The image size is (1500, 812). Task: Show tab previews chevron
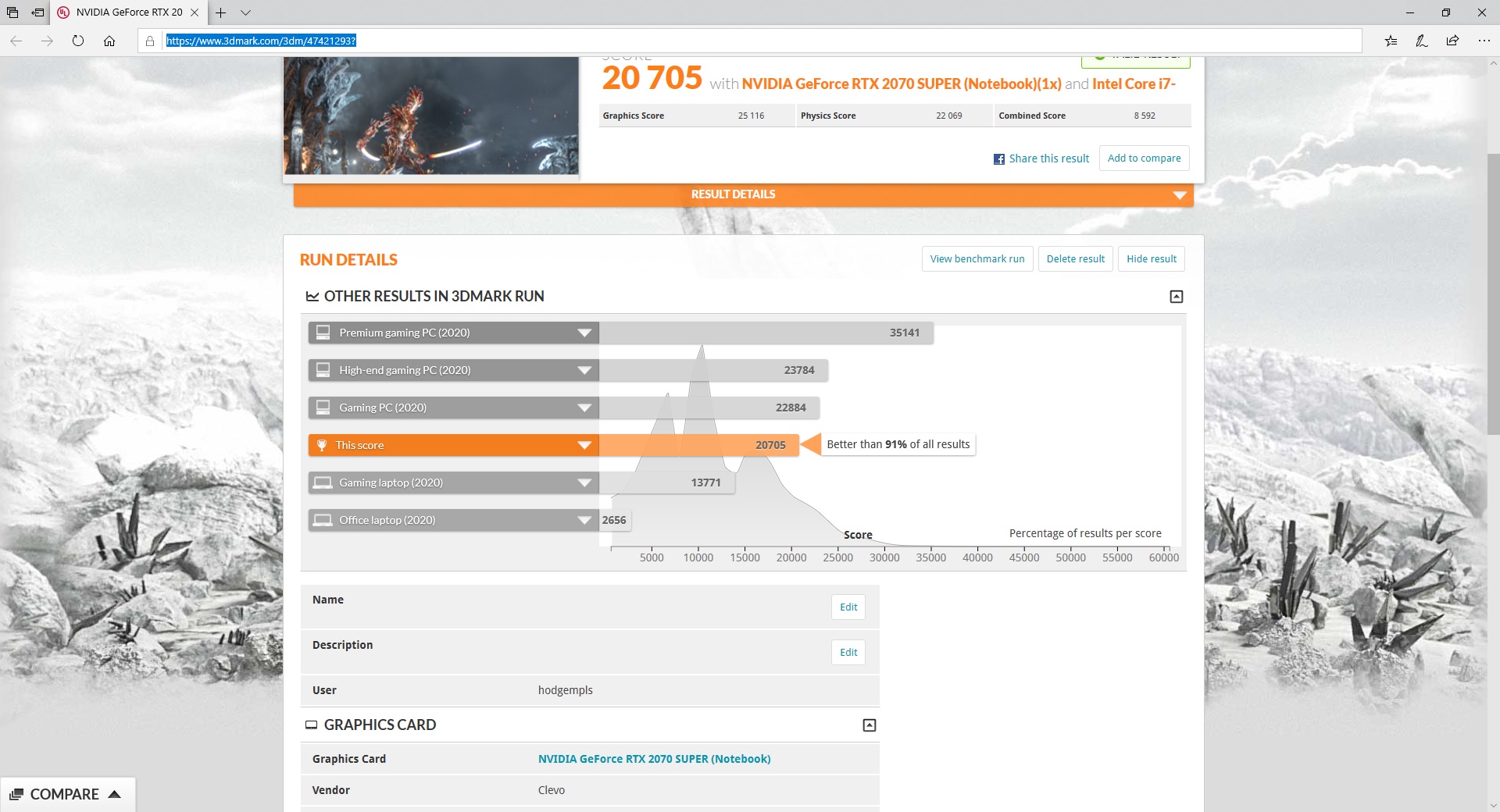click(x=245, y=12)
